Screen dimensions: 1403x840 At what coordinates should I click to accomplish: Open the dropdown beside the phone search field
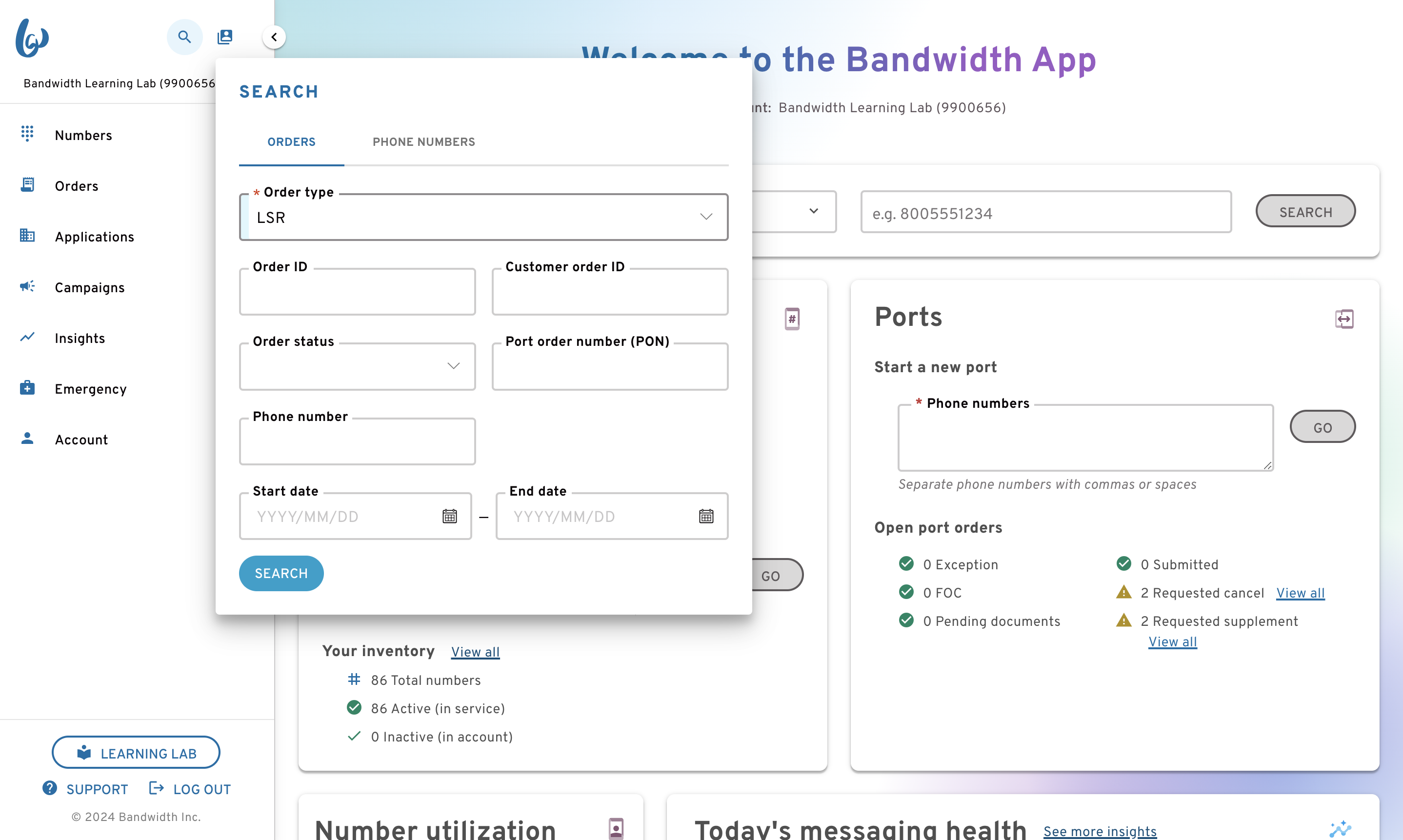coord(813,211)
